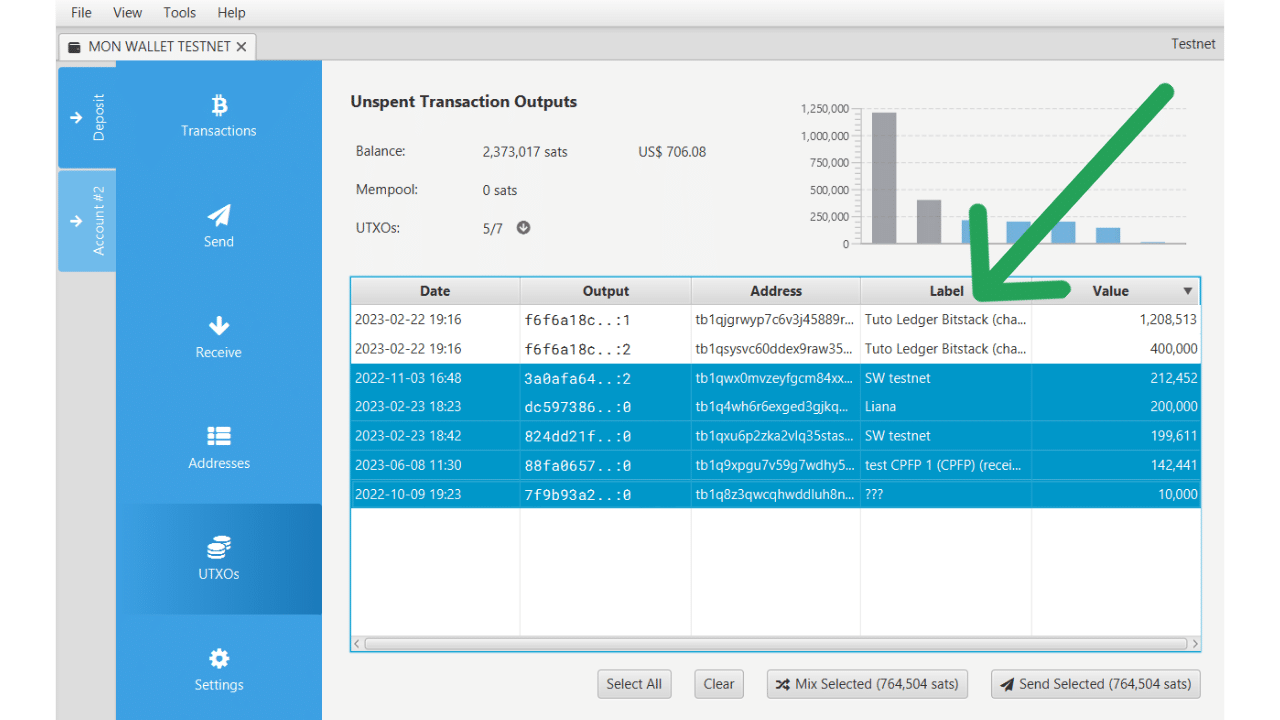This screenshot has width=1280, height=720.
Task: Click the Clear button
Action: click(719, 684)
